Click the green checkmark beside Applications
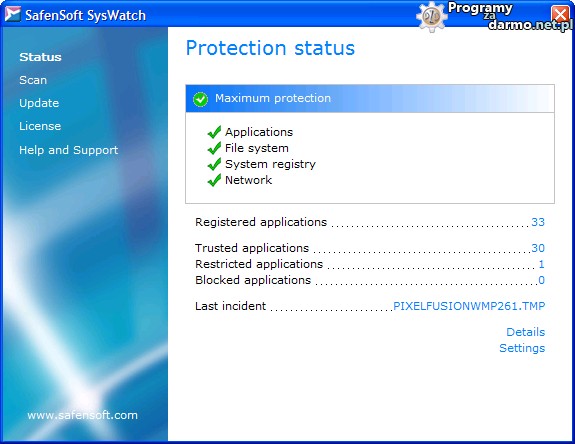The height and width of the screenshot is (444, 575). click(x=214, y=132)
